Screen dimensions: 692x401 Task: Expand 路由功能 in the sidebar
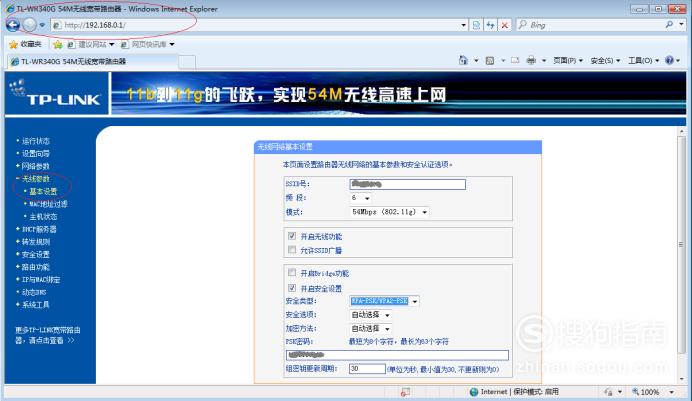(35, 267)
